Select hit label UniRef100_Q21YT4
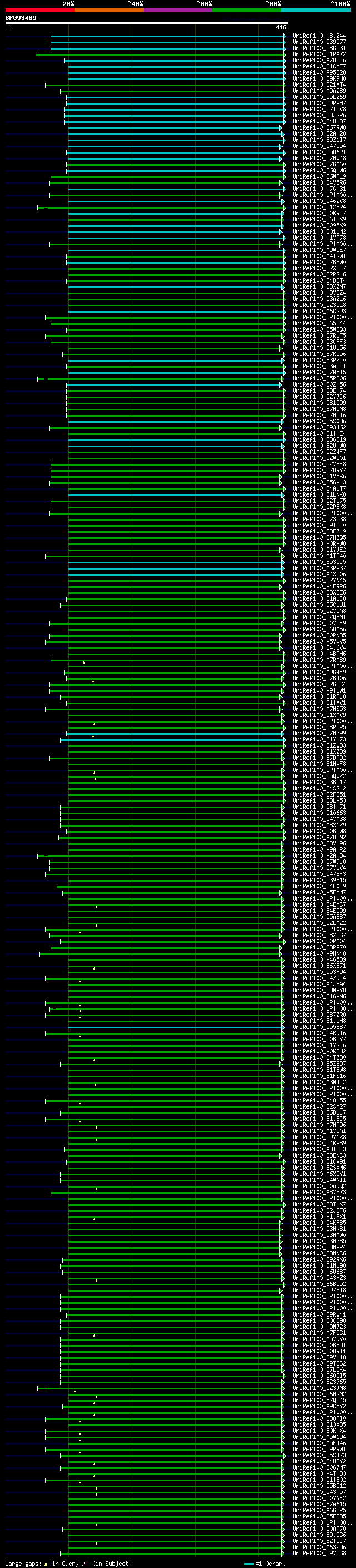The height and width of the screenshot is (1568, 356). point(319,85)
